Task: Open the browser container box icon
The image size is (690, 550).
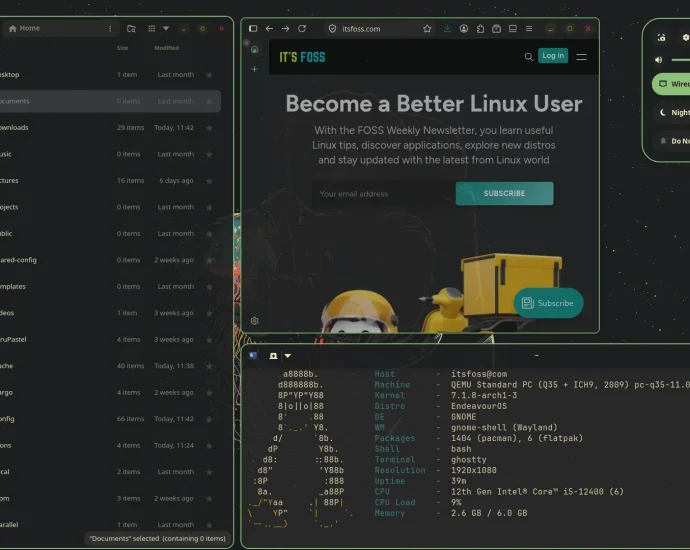Action: point(496,29)
